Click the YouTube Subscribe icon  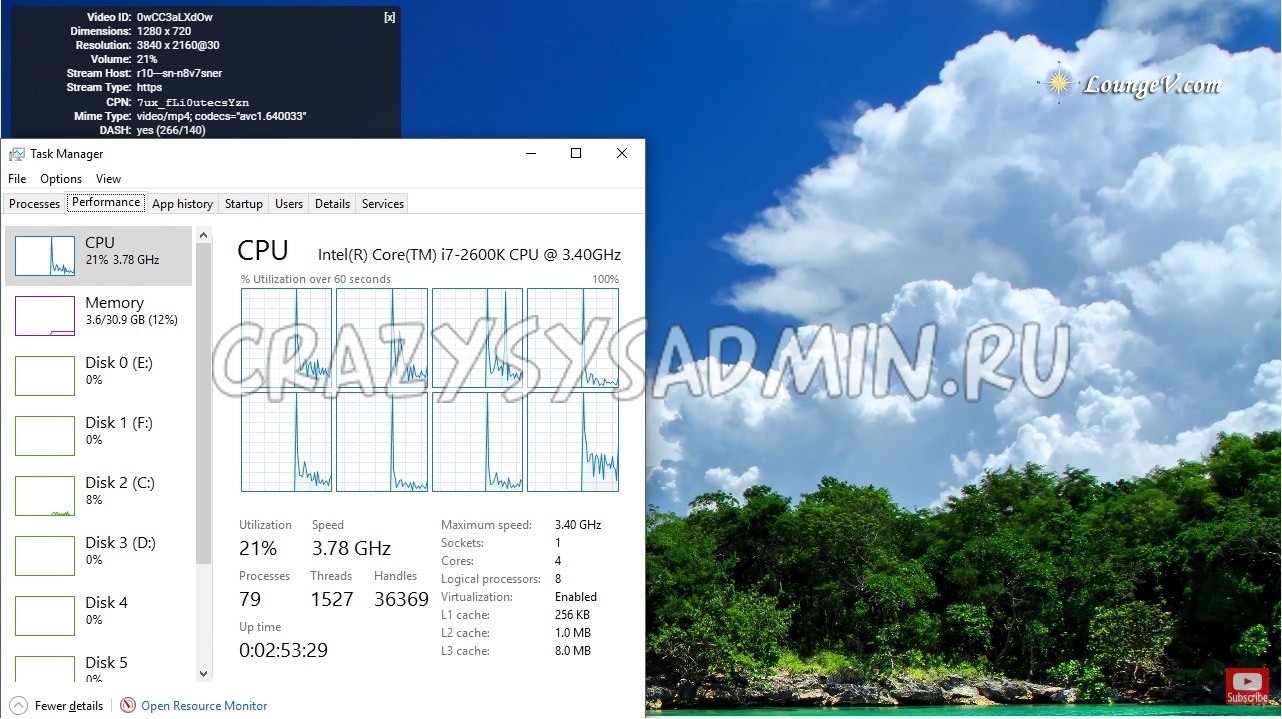click(x=1247, y=686)
